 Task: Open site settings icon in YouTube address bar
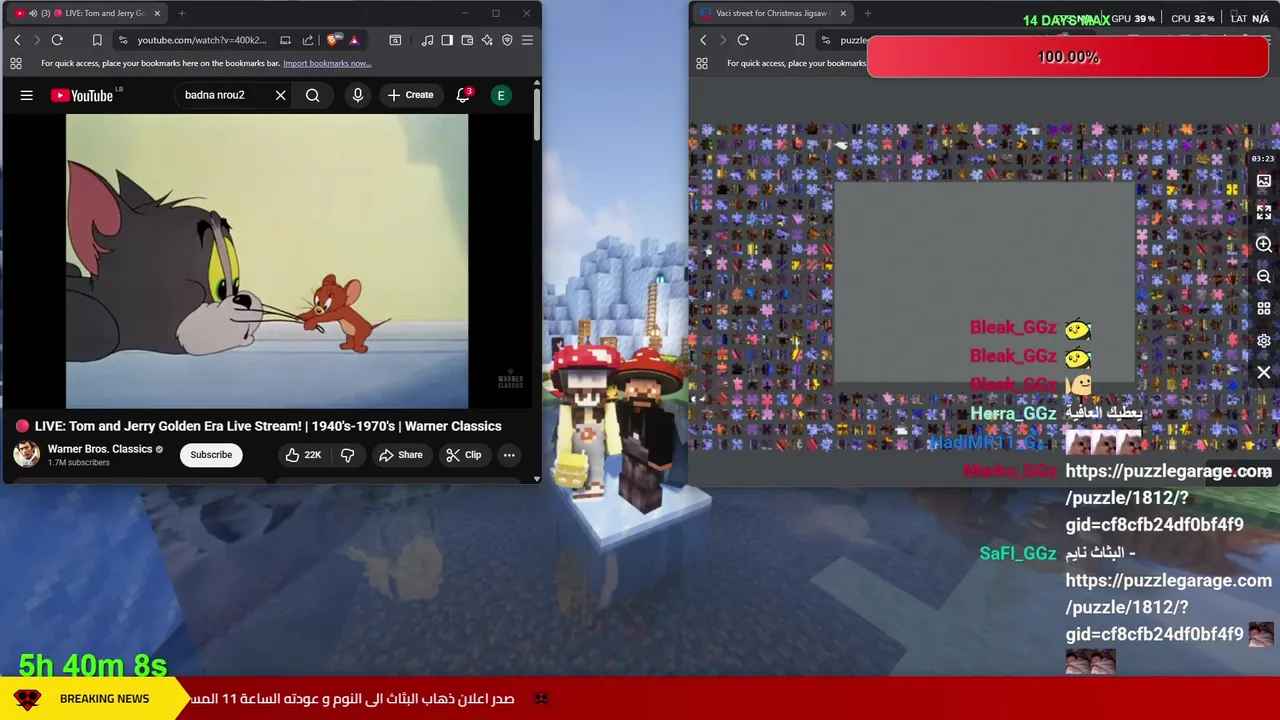point(123,40)
